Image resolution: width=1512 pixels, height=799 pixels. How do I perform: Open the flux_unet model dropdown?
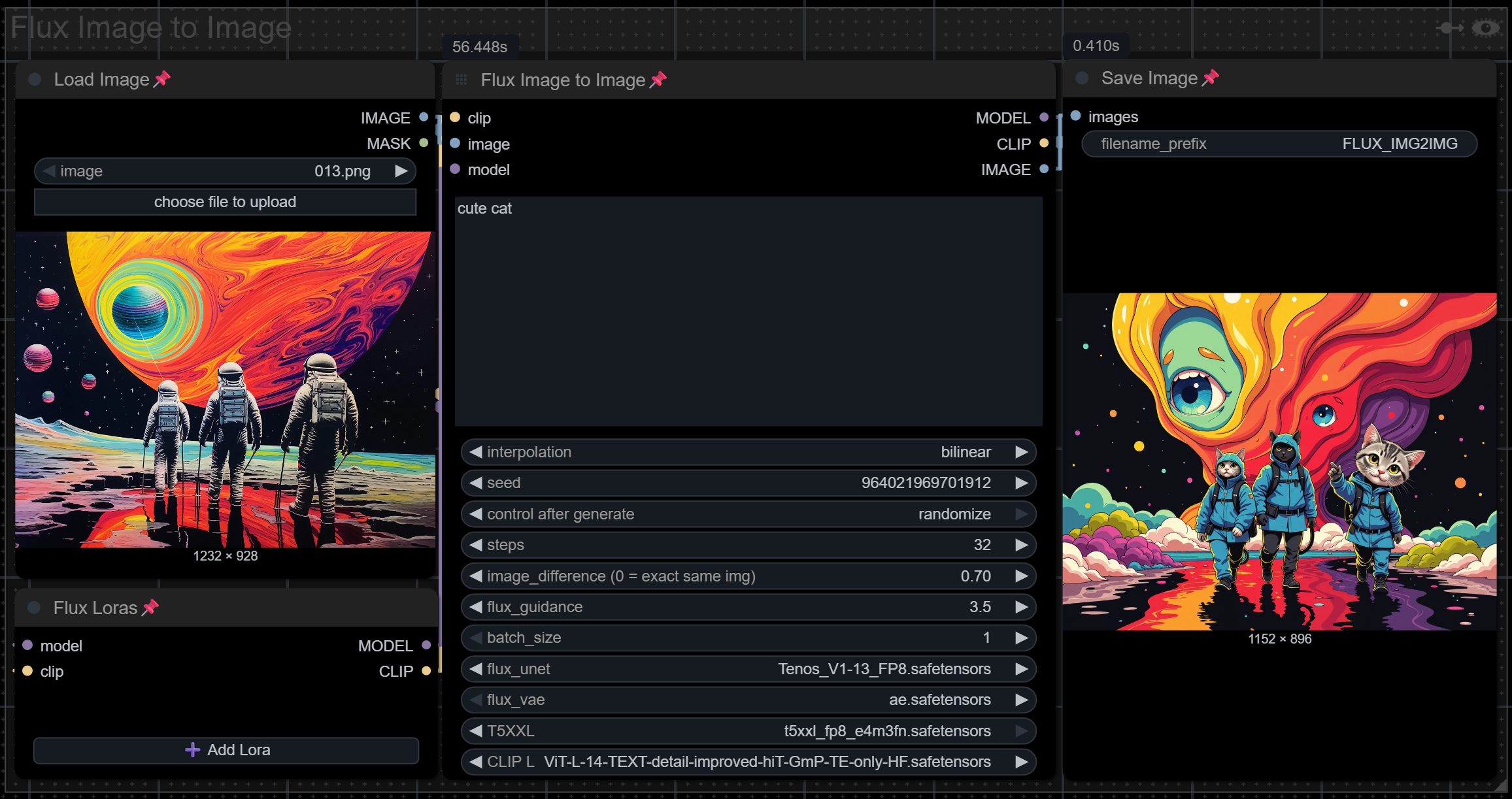coord(748,669)
